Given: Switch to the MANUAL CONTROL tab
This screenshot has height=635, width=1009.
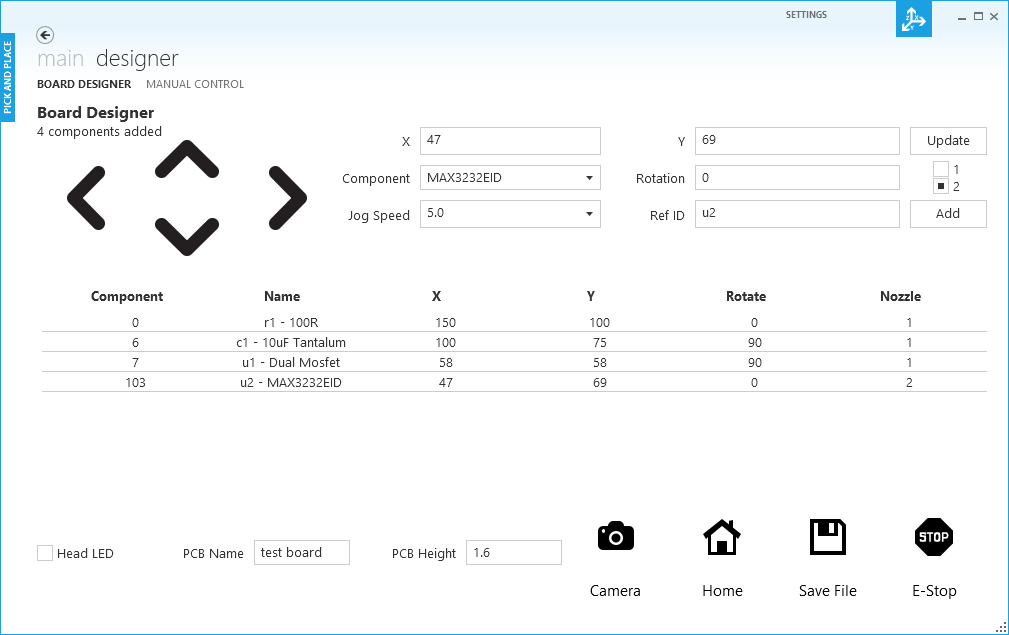Looking at the screenshot, I should tap(194, 84).
